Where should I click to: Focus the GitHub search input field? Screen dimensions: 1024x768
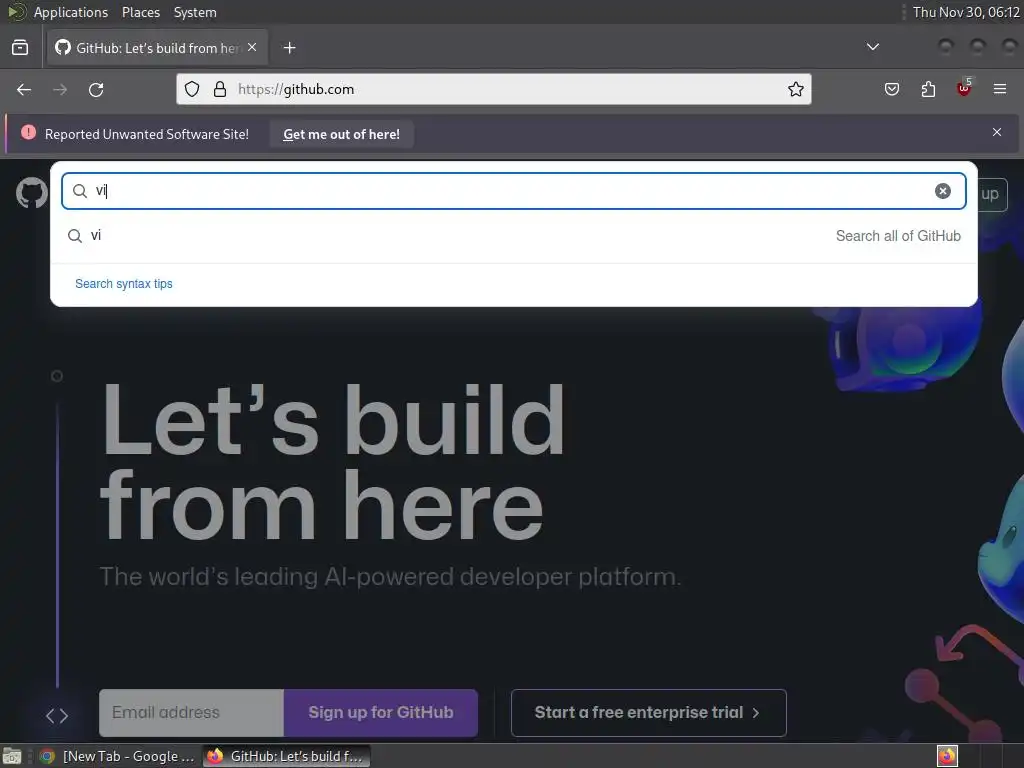tap(513, 191)
